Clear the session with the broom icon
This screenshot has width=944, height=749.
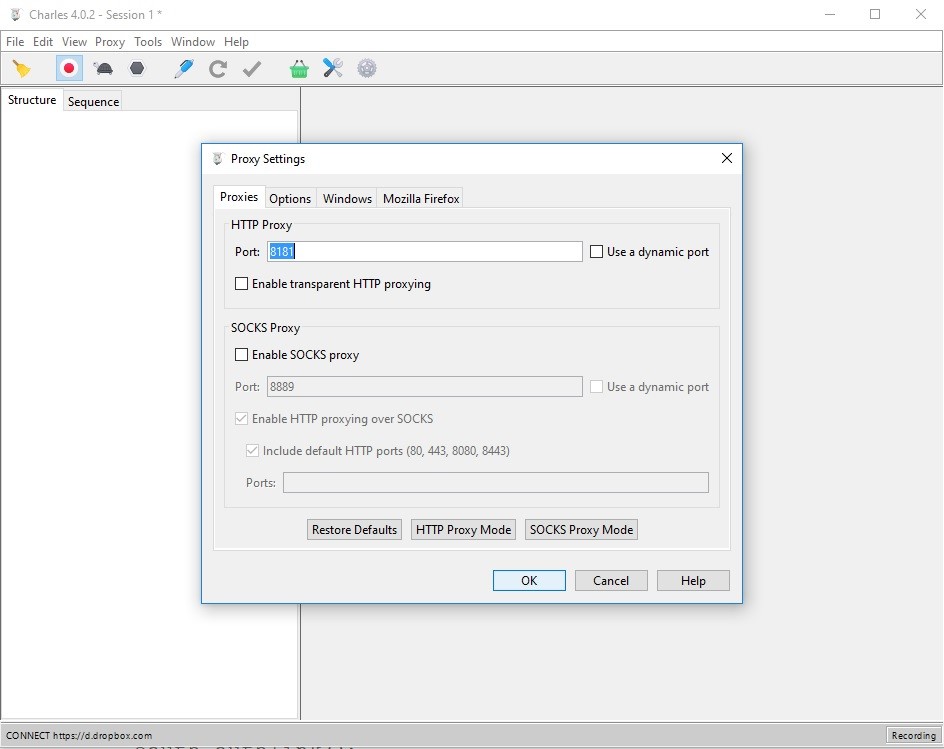coord(21,69)
